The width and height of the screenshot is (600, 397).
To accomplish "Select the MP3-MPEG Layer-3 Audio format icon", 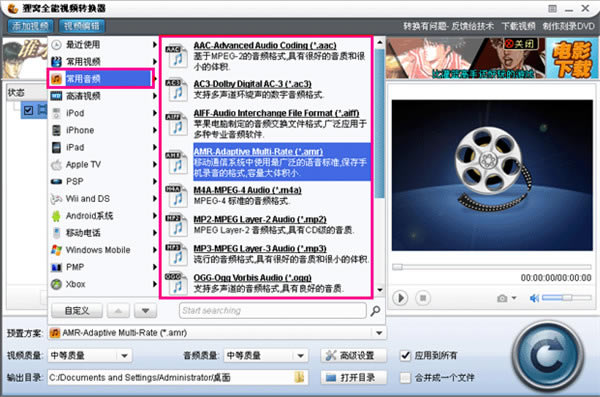I will tap(176, 254).
